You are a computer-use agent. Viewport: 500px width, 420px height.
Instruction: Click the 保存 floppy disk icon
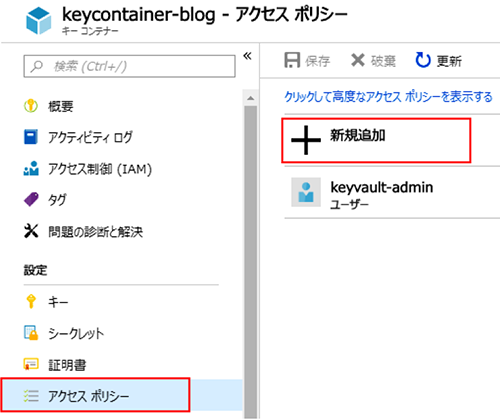(292, 60)
